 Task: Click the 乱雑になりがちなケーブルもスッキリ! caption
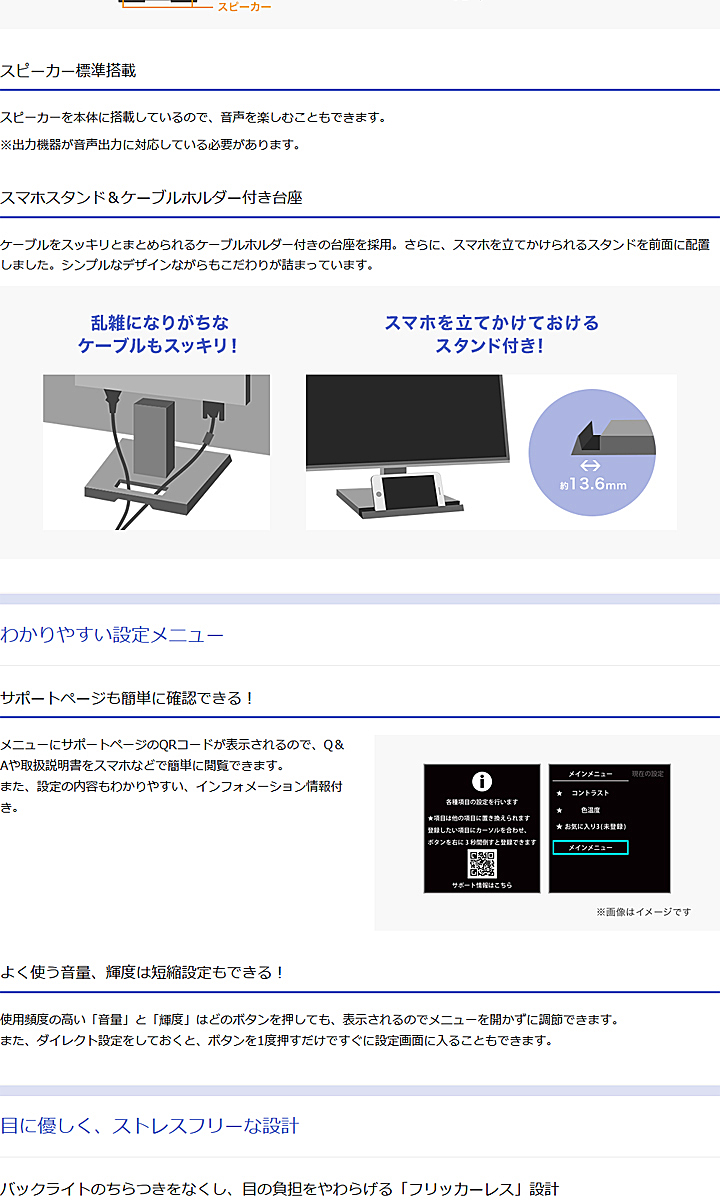158,334
